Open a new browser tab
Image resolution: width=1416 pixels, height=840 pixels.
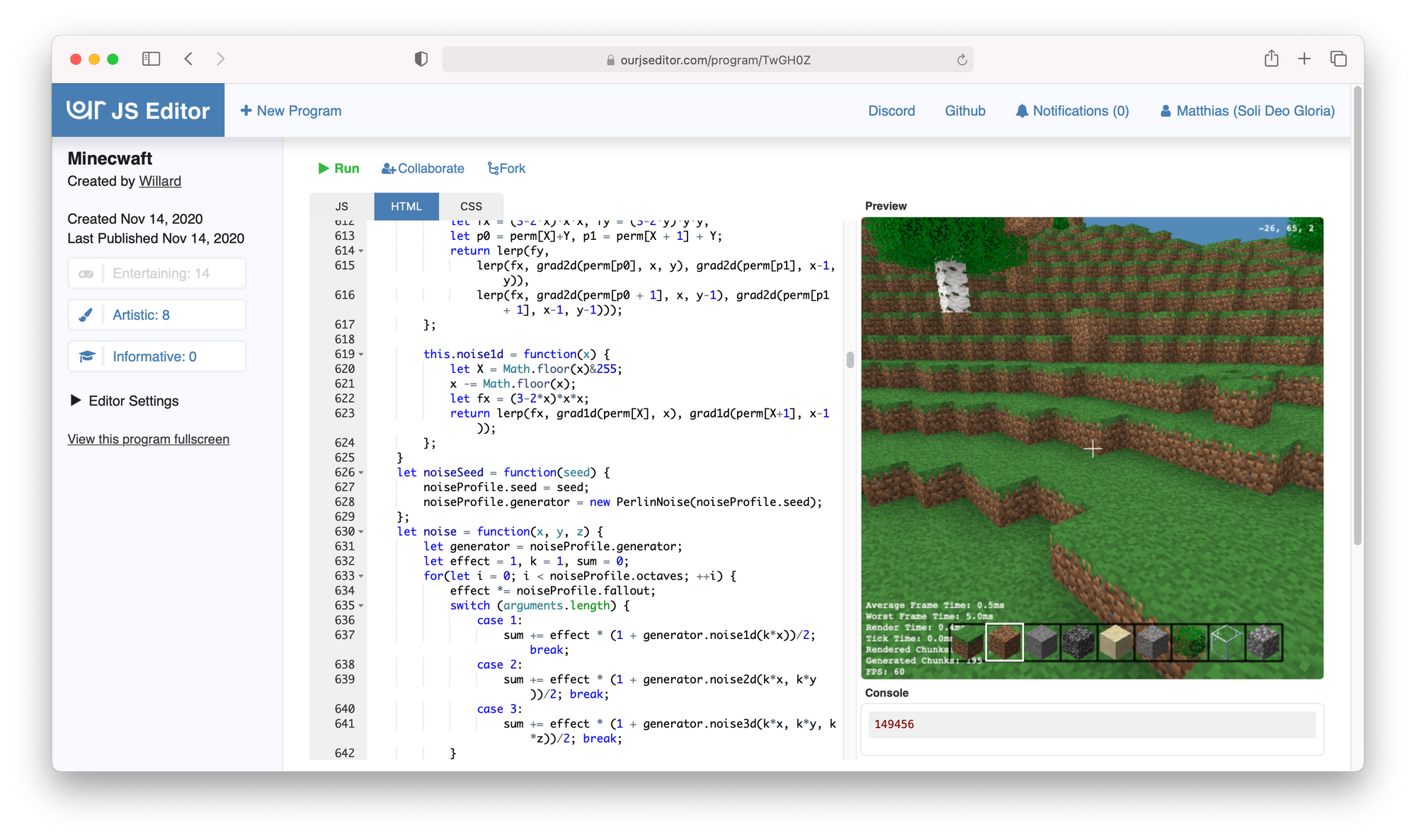pyautogui.click(x=1304, y=59)
